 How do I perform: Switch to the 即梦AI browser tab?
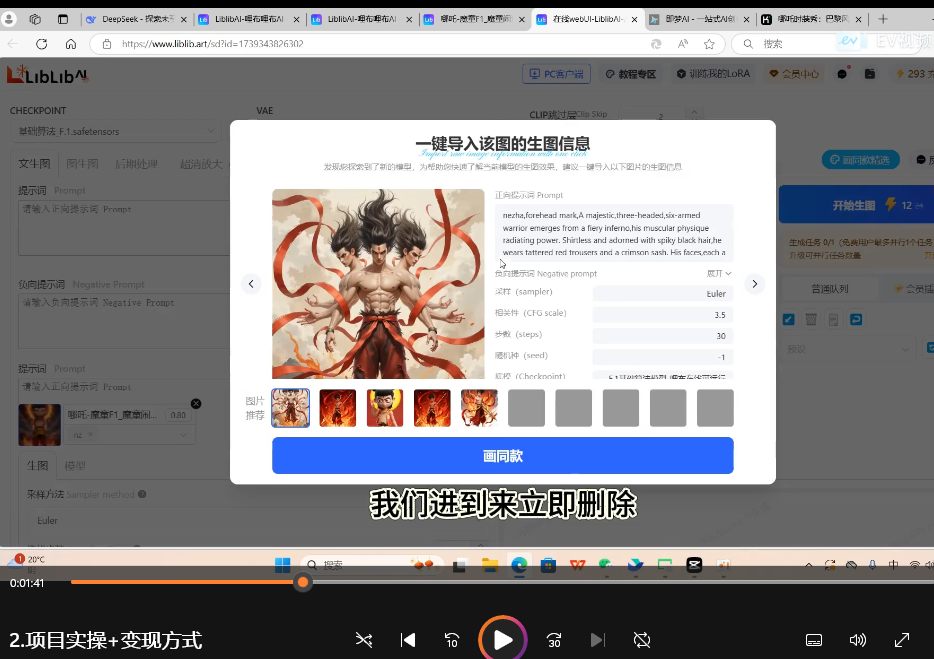[x=699, y=19]
